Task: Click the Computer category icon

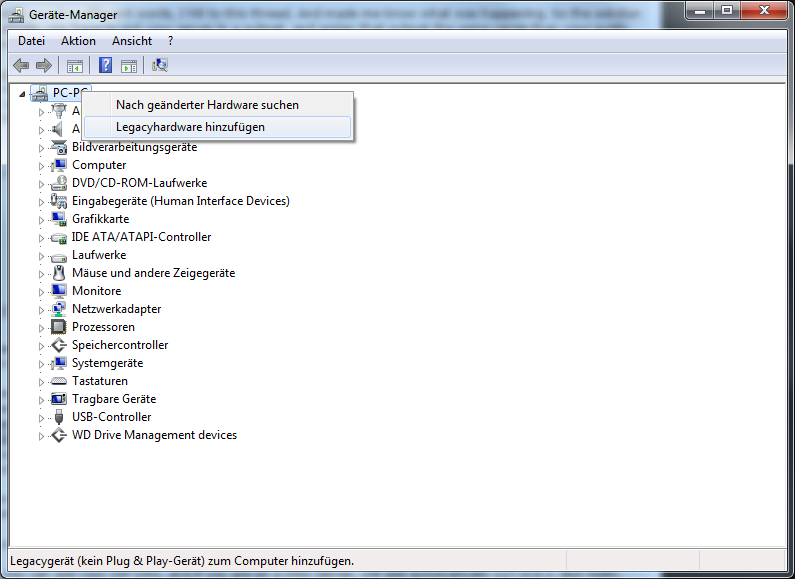Action: [x=59, y=165]
